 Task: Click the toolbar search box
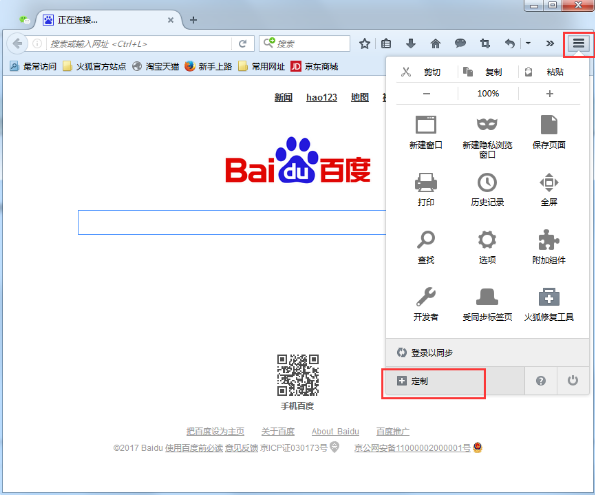tap(304, 44)
